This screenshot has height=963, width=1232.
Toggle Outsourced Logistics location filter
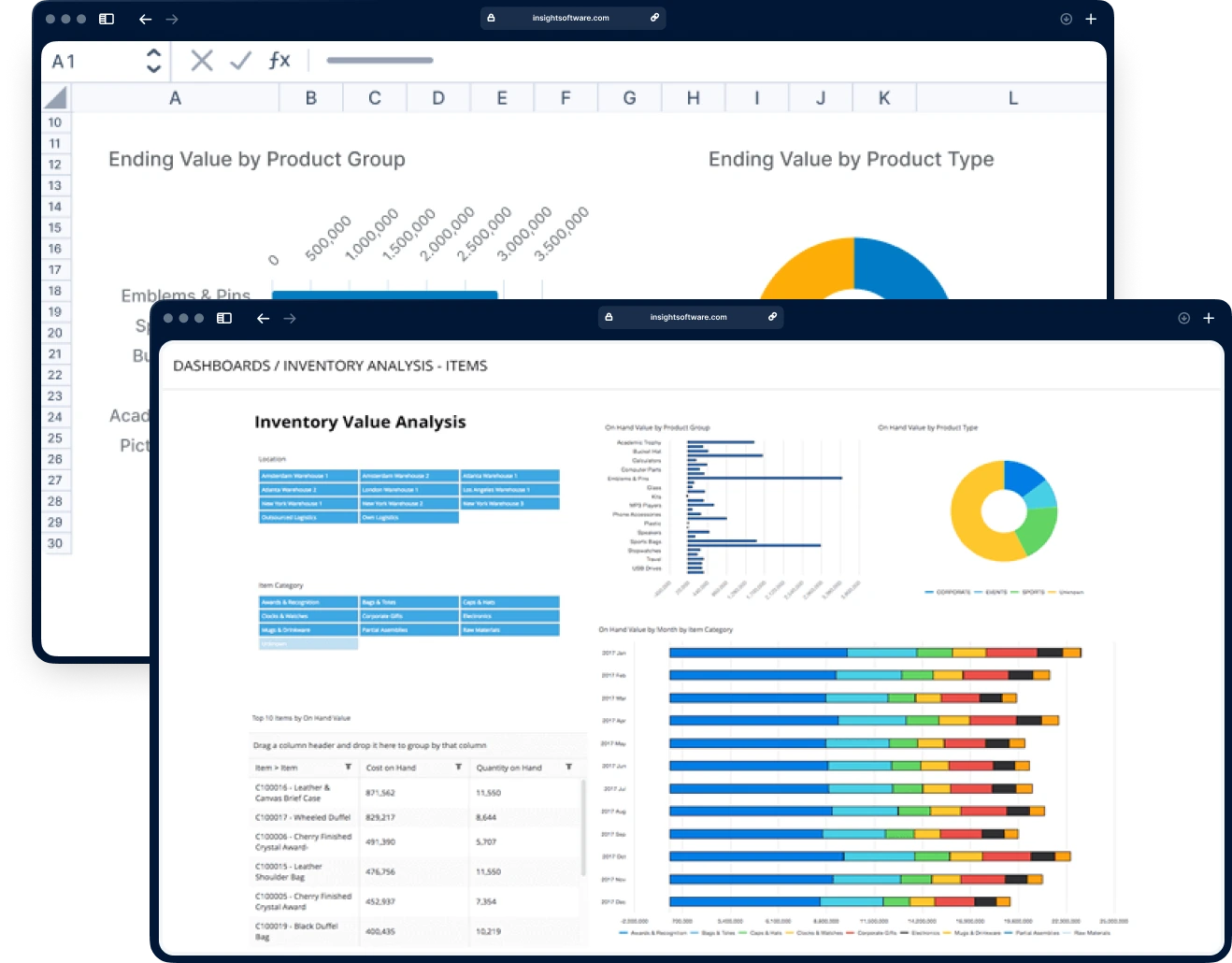(x=308, y=517)
